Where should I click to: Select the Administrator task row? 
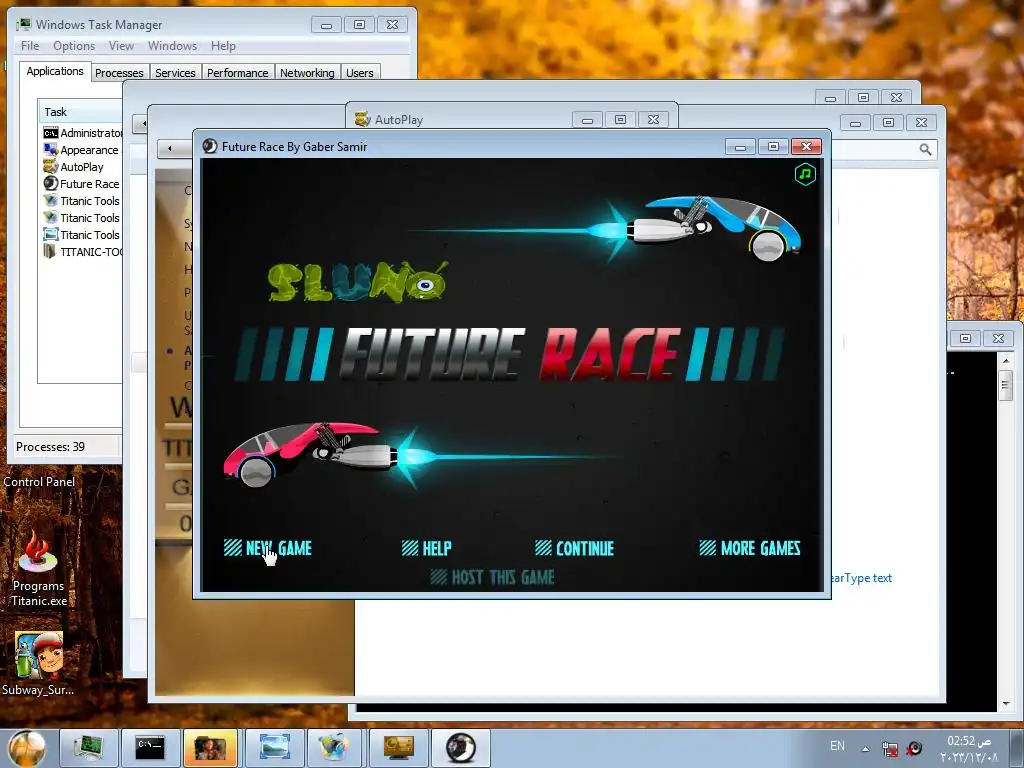(x=82, y=133)
